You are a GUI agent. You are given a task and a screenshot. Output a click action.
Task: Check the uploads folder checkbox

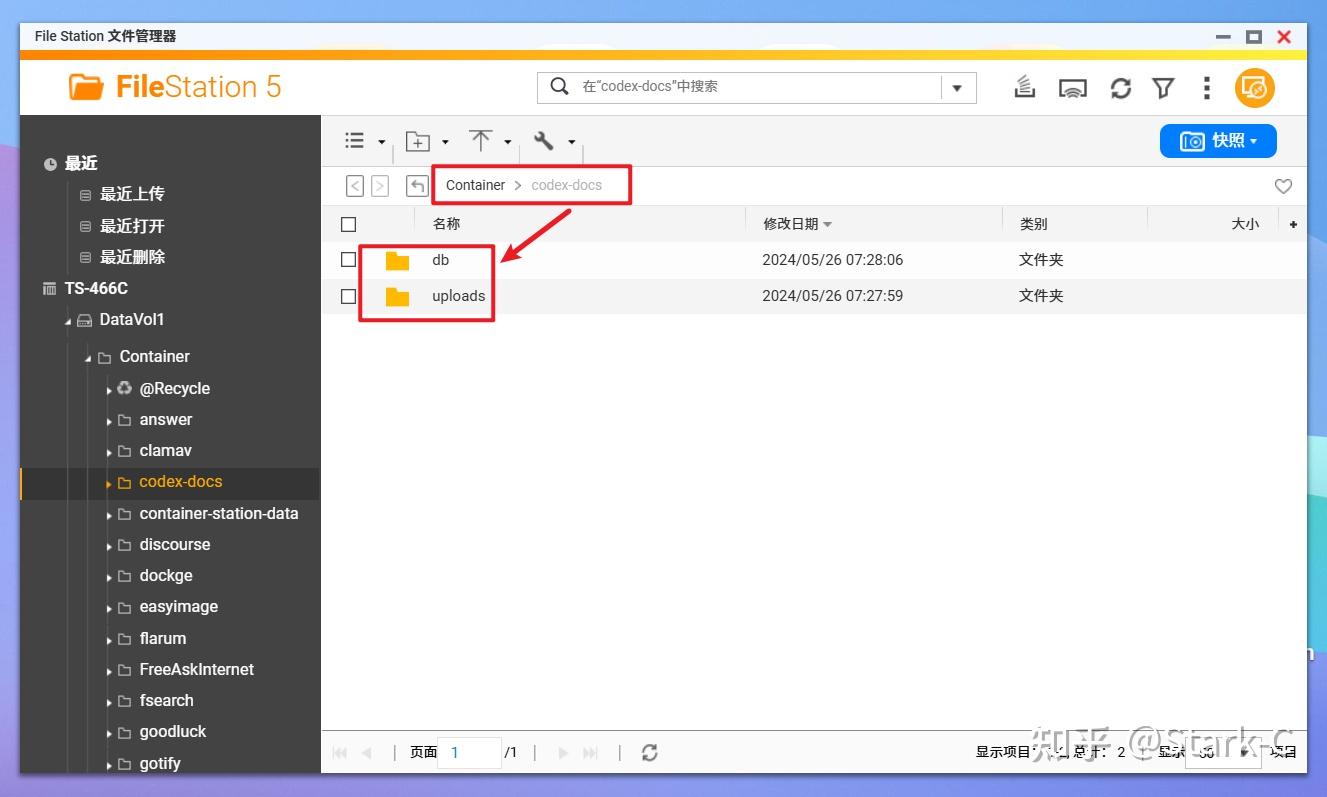pos(347,295)
